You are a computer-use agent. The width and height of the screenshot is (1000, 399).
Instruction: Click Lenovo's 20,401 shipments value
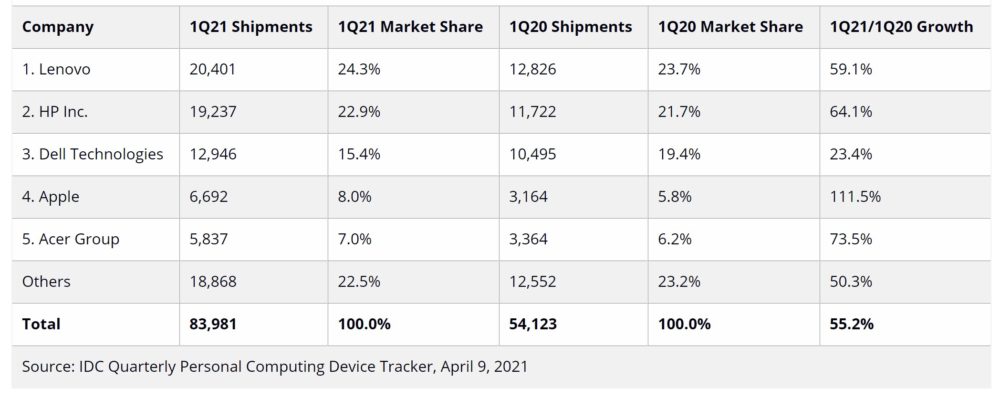(x=212, y=69)
